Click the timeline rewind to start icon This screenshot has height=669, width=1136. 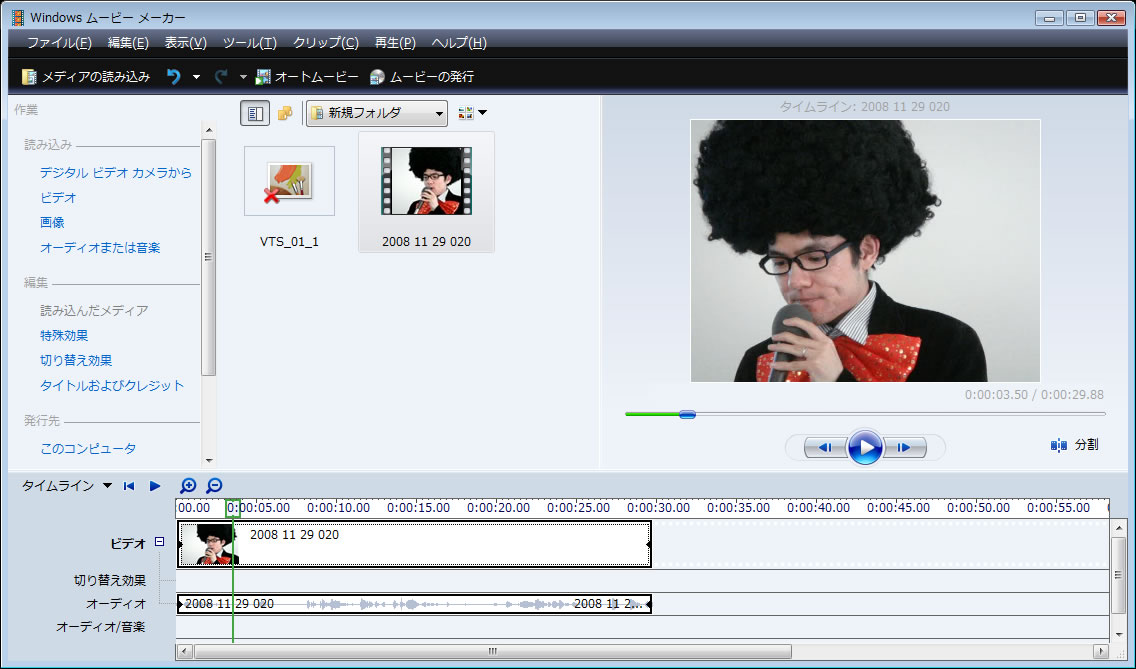click(x=129, y=486)
